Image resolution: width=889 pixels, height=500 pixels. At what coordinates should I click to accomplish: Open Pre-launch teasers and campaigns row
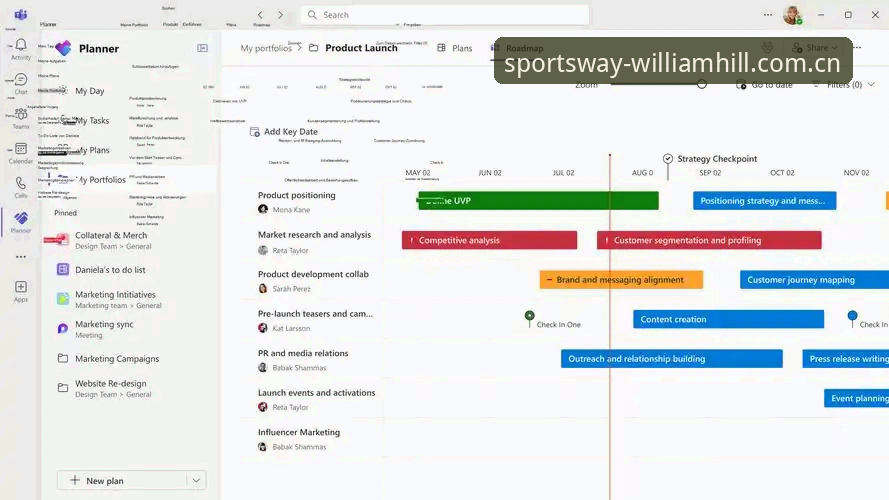point(315,313)
